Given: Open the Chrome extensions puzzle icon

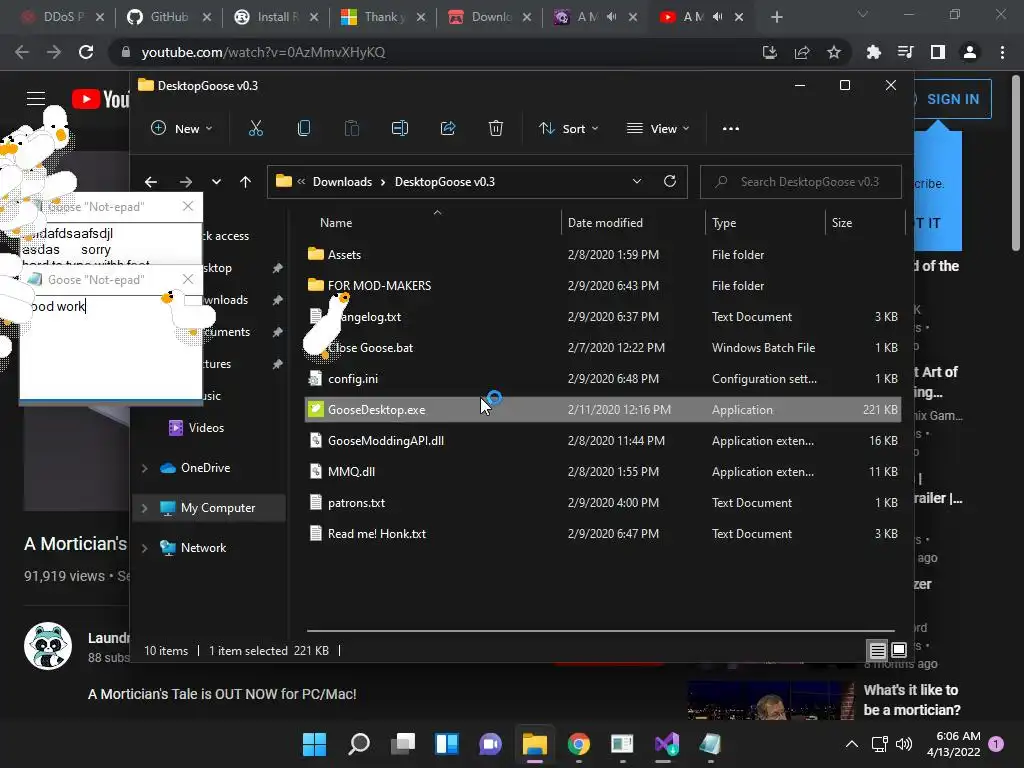Looking at the screenshot, I should 873,52.
